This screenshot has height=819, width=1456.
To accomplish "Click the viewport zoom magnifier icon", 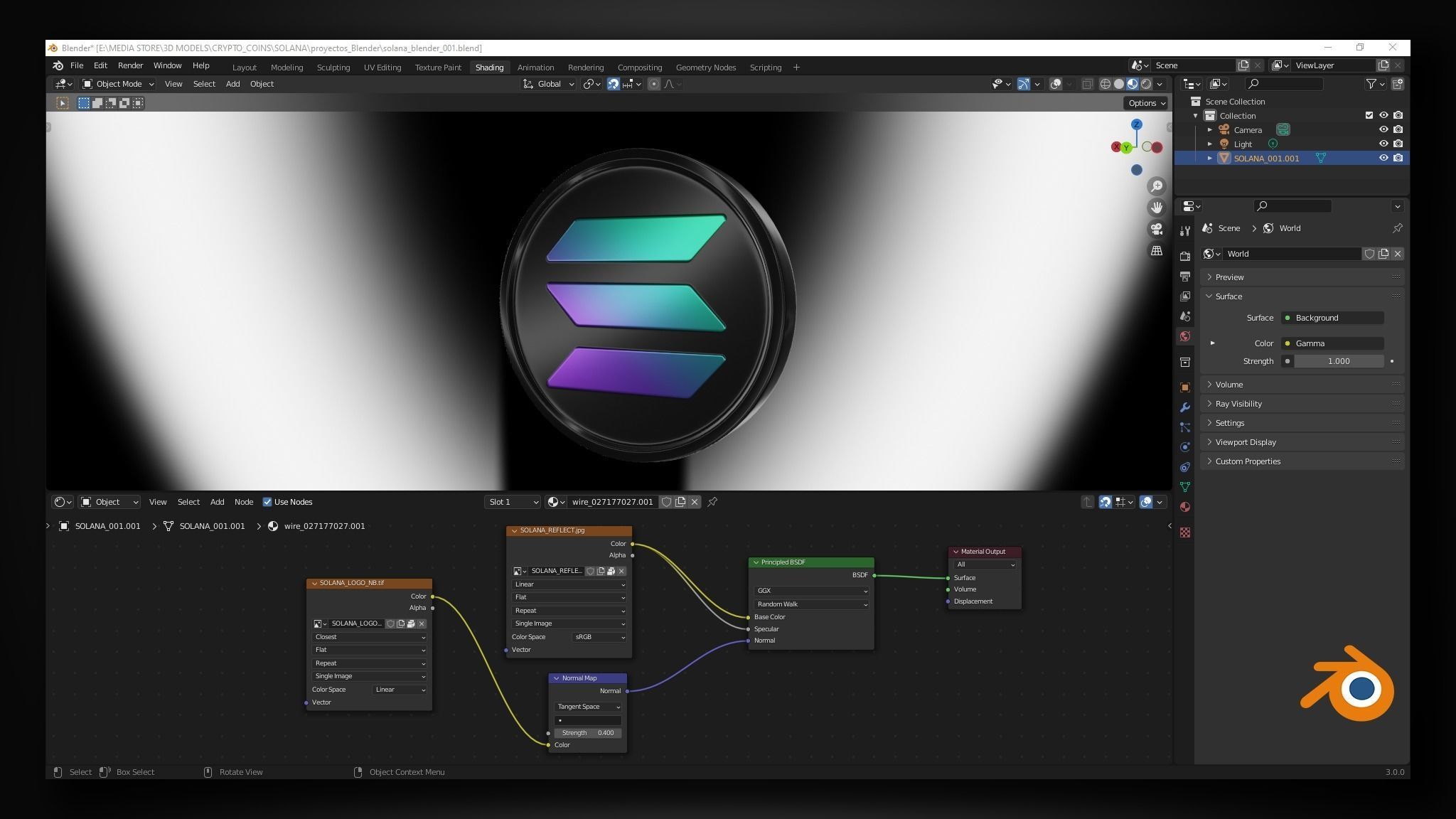I will (x=1157, y=186).
